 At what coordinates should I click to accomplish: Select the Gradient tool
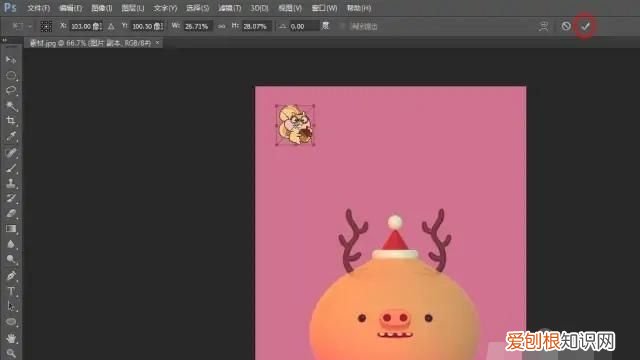click(x=11, y=229)
